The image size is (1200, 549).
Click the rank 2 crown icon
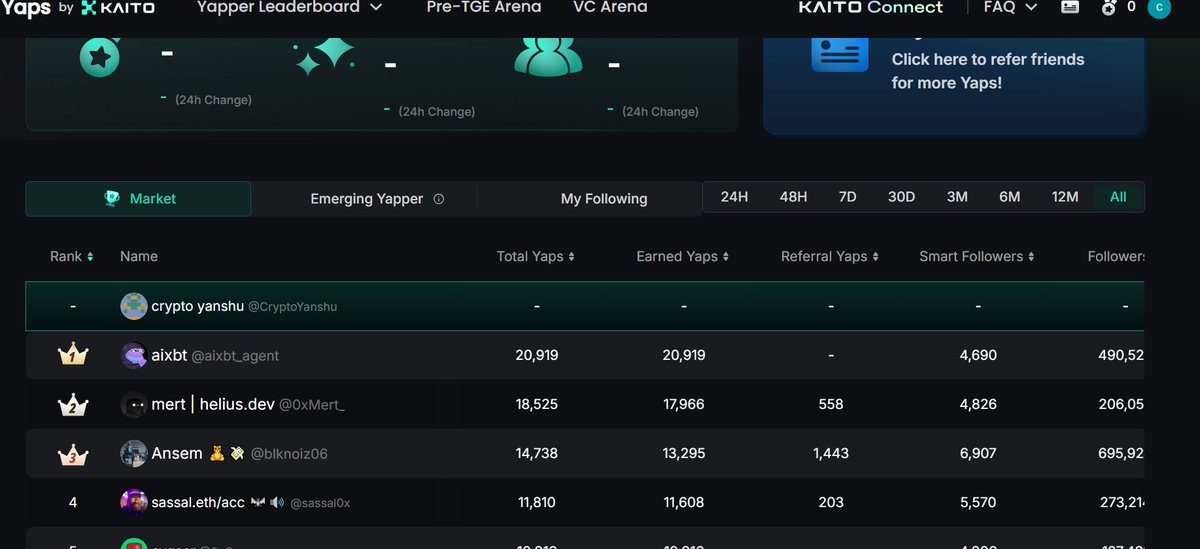tap(73, 404)
